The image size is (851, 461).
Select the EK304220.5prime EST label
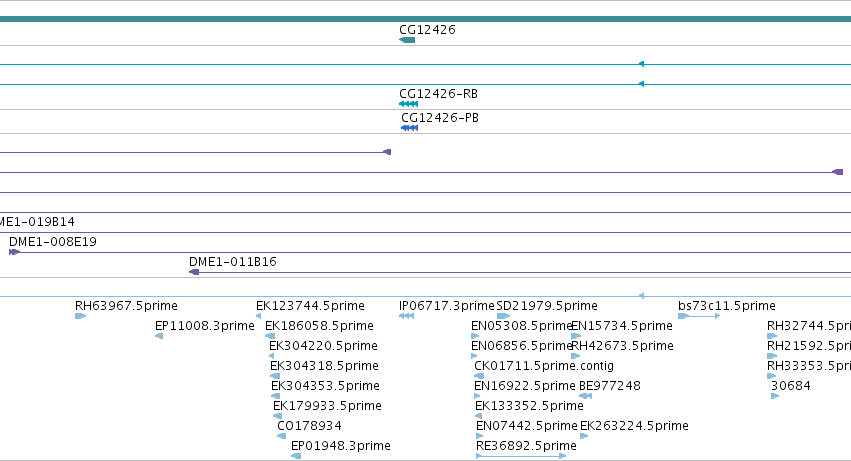[323, 346]
